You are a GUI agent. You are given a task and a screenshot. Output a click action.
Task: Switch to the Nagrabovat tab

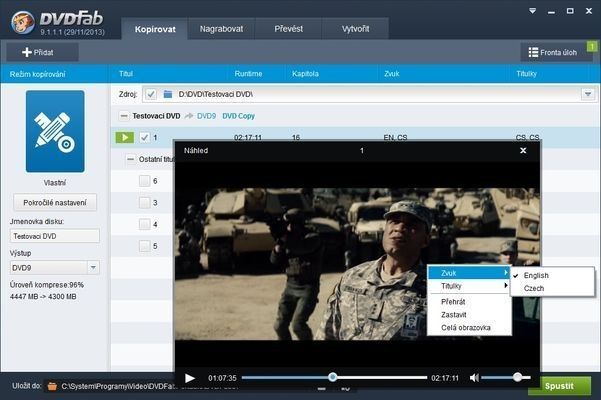point(221,29)
